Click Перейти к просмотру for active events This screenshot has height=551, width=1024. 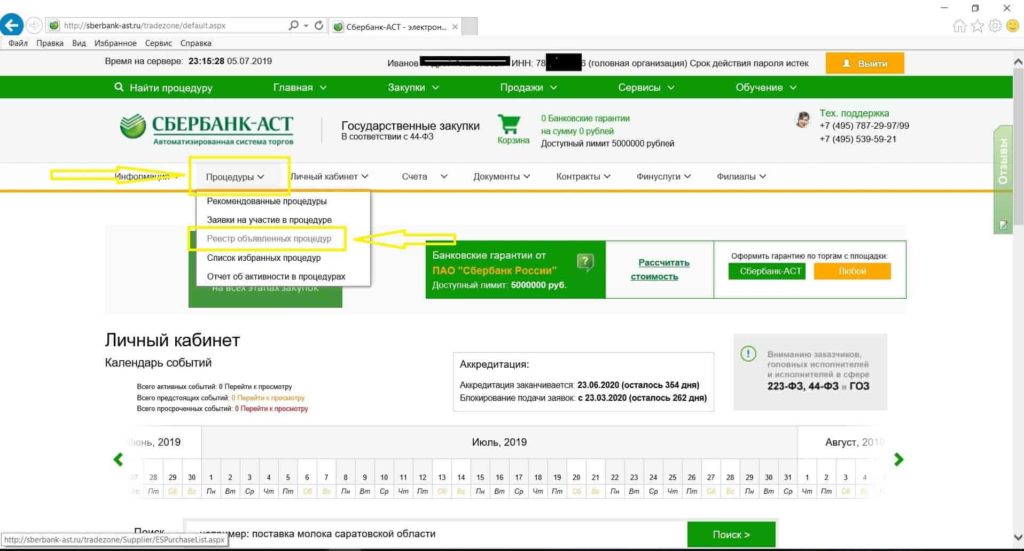coord(257,386)
